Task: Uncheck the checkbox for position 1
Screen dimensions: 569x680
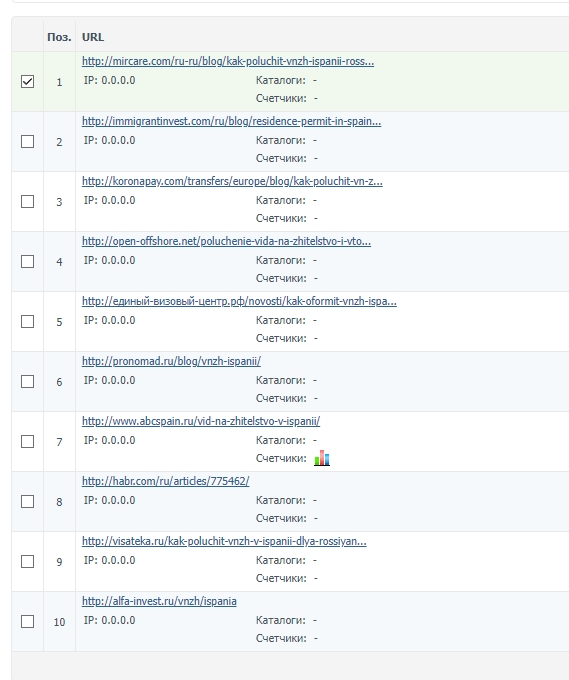Action: (27, 82)
